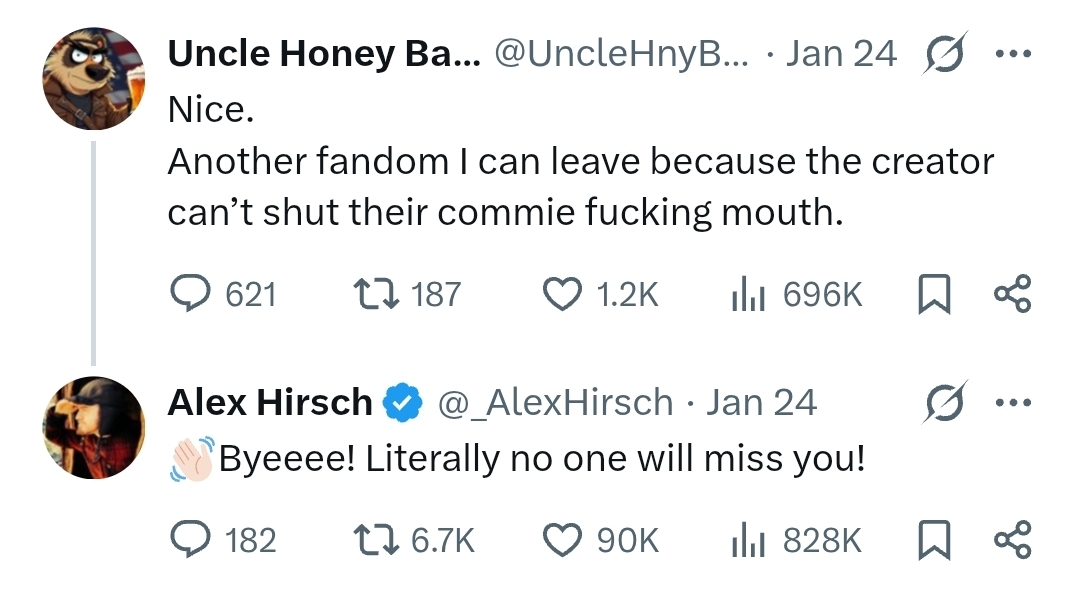Image resolution: width=1080 pixels, height=590 pixels.
Task: Open Grok icon on Alex Hirsch's reply
Action: pos(943,402)
